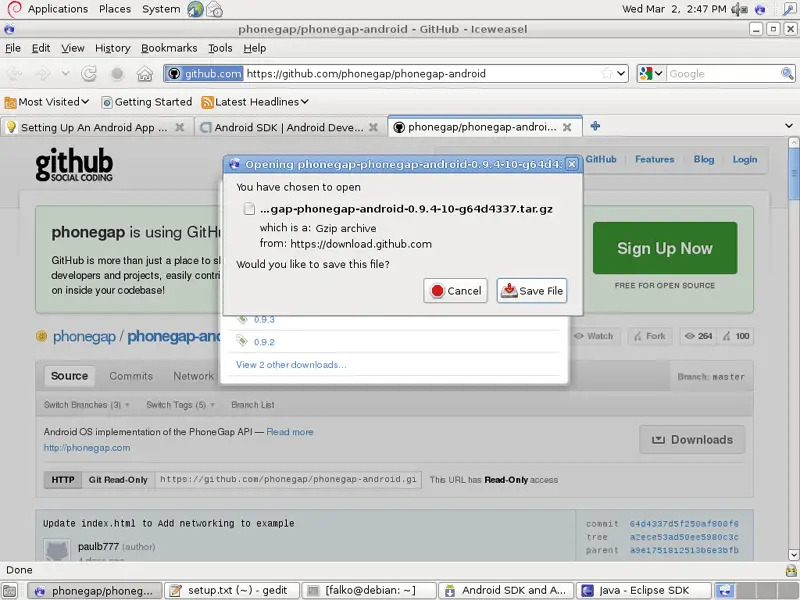
Task: Expand Switch Tags (5) dropdown
Action: pos(181,405)
